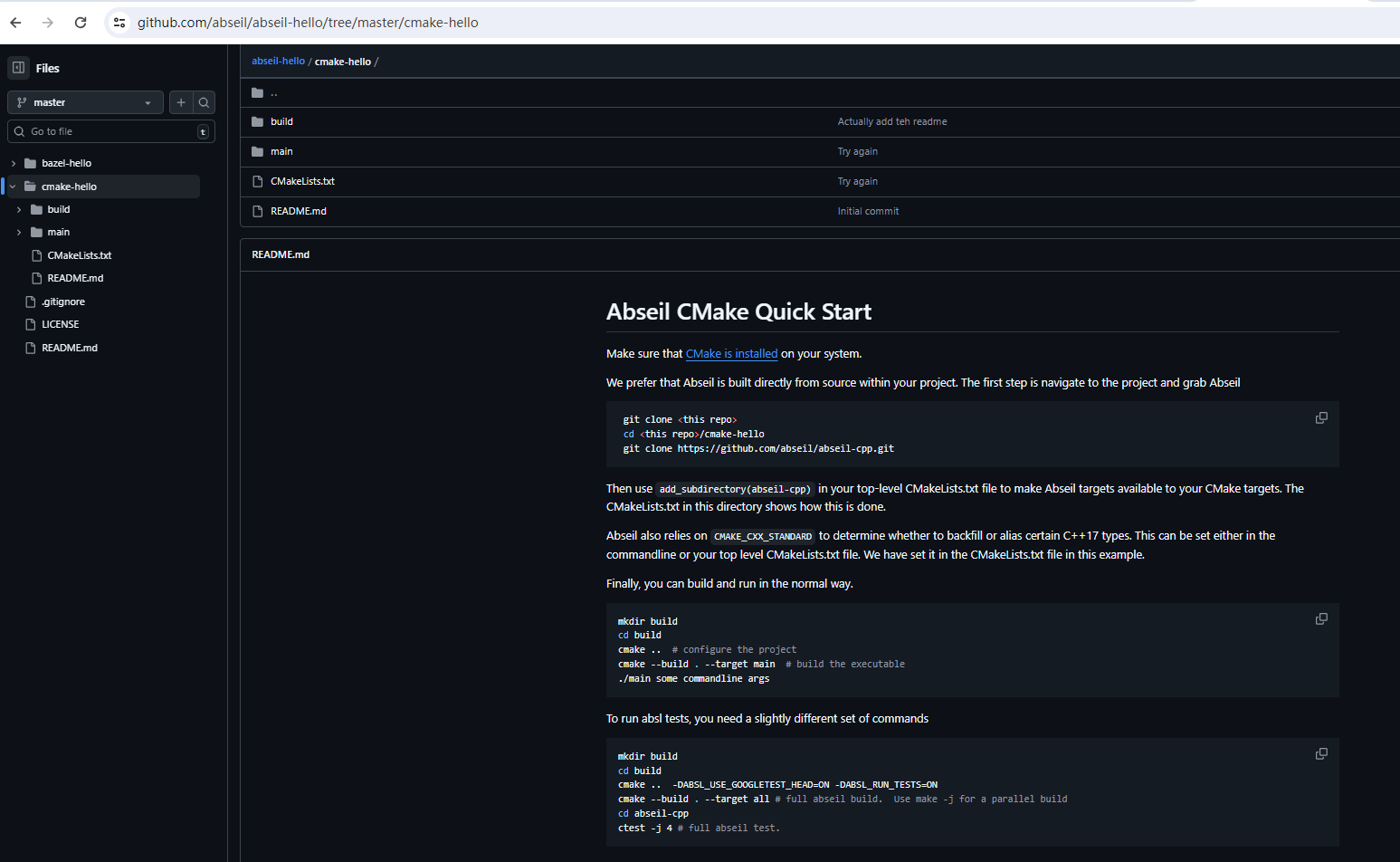Reload the page with refresh icon

click(81, 23)
